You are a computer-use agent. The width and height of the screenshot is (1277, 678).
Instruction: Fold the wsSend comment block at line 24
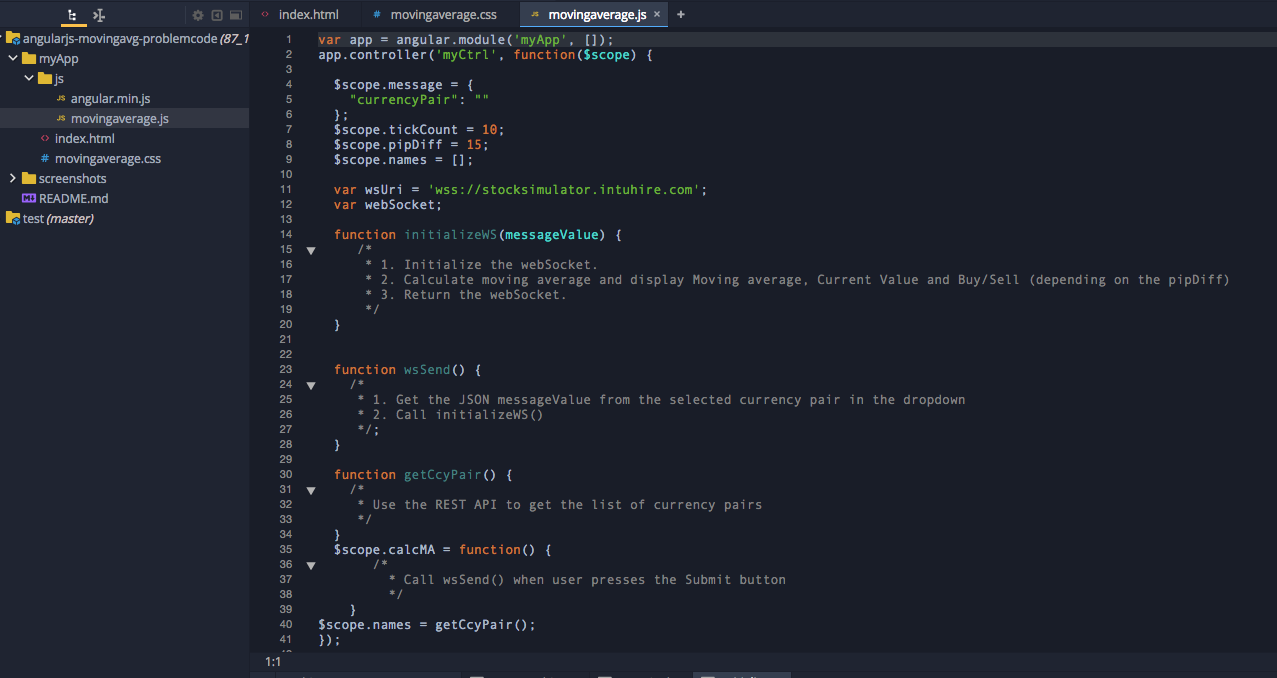310,385
